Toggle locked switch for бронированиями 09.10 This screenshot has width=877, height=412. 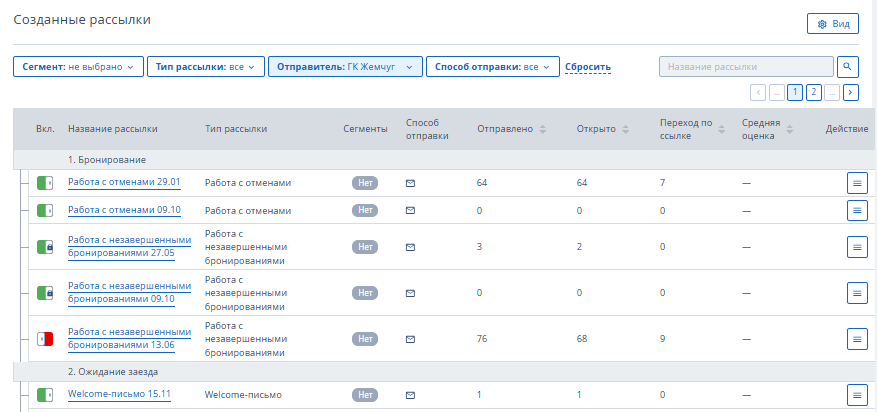point(45,293)
